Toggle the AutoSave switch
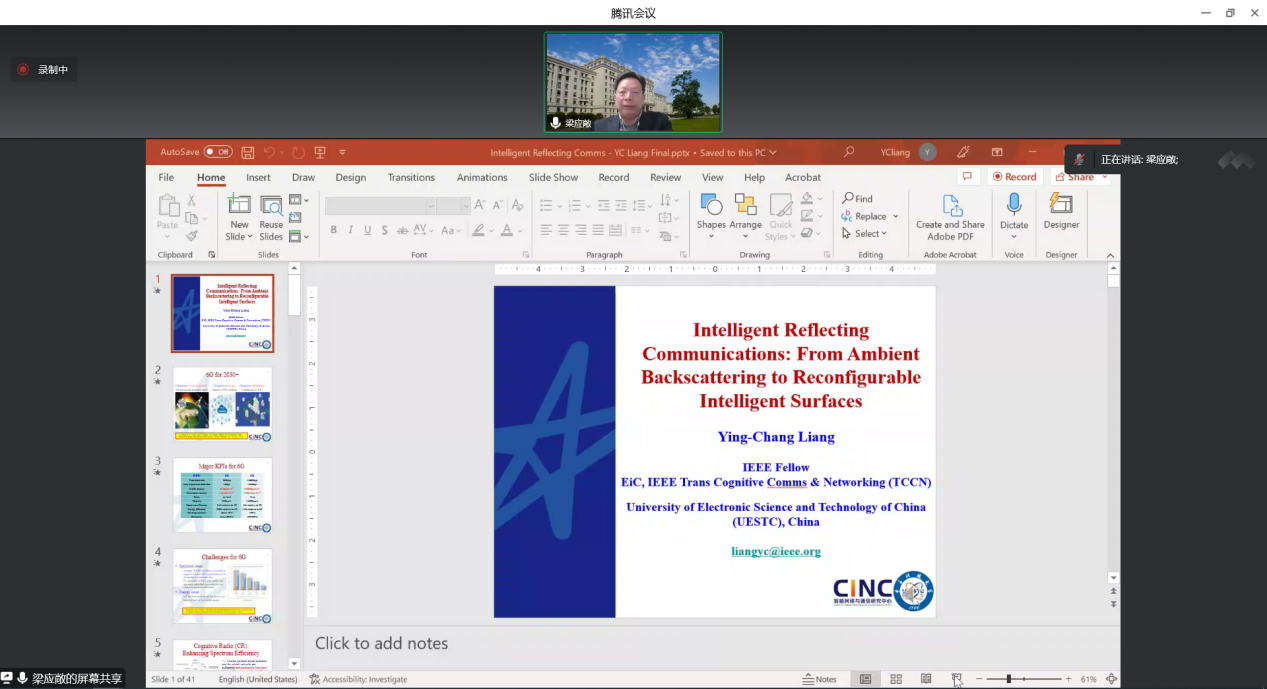Screen dimensions: 1267x689 pyautogui.click(x=217, y=152)
